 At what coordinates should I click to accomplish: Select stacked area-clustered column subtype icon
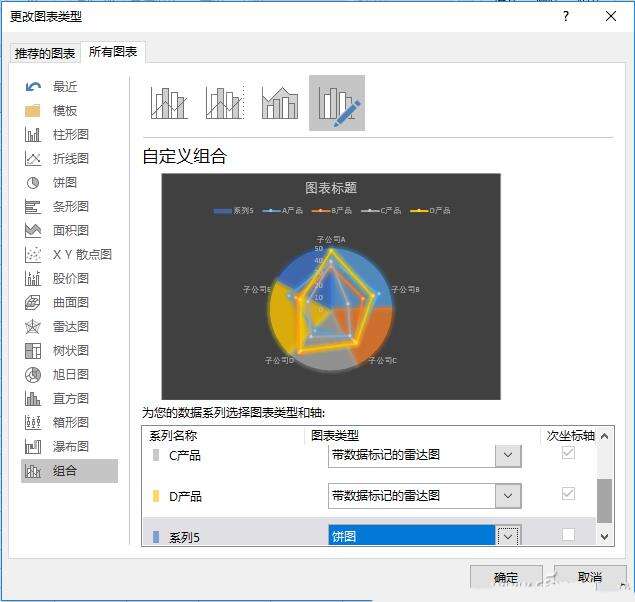pyautogui.click(x=280, y=103)
